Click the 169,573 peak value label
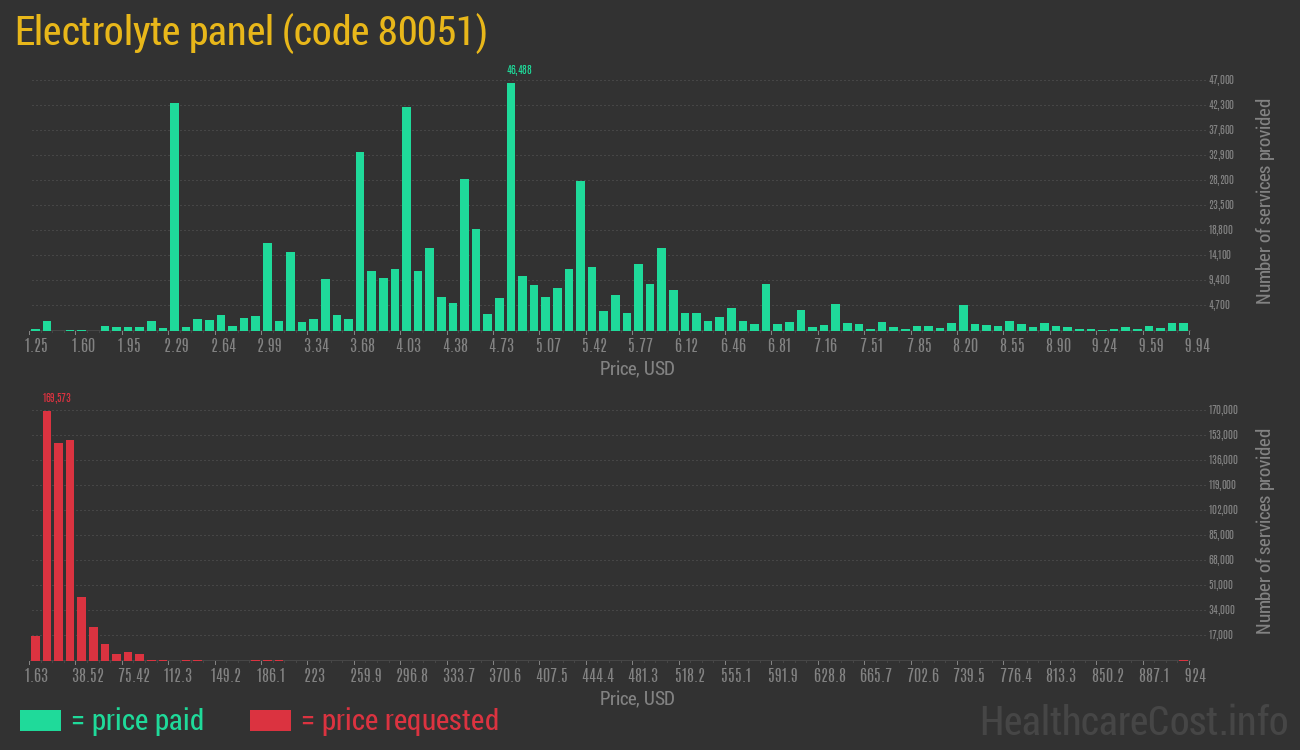 click(56, 398)
